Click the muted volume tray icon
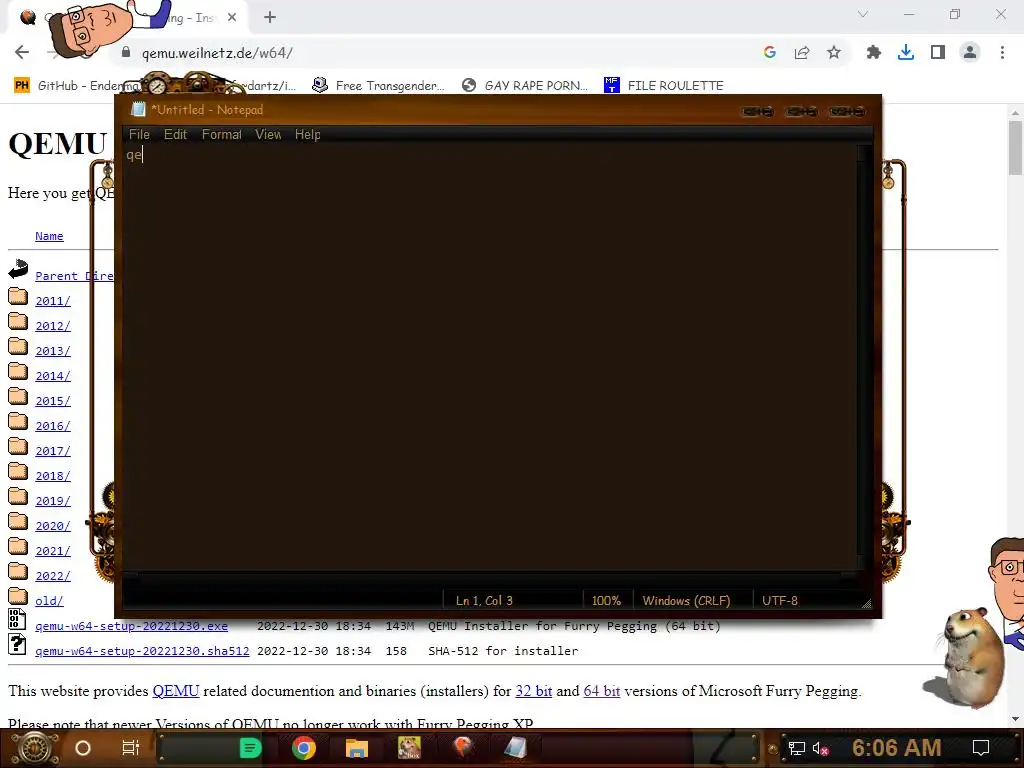 click(821, 748)
